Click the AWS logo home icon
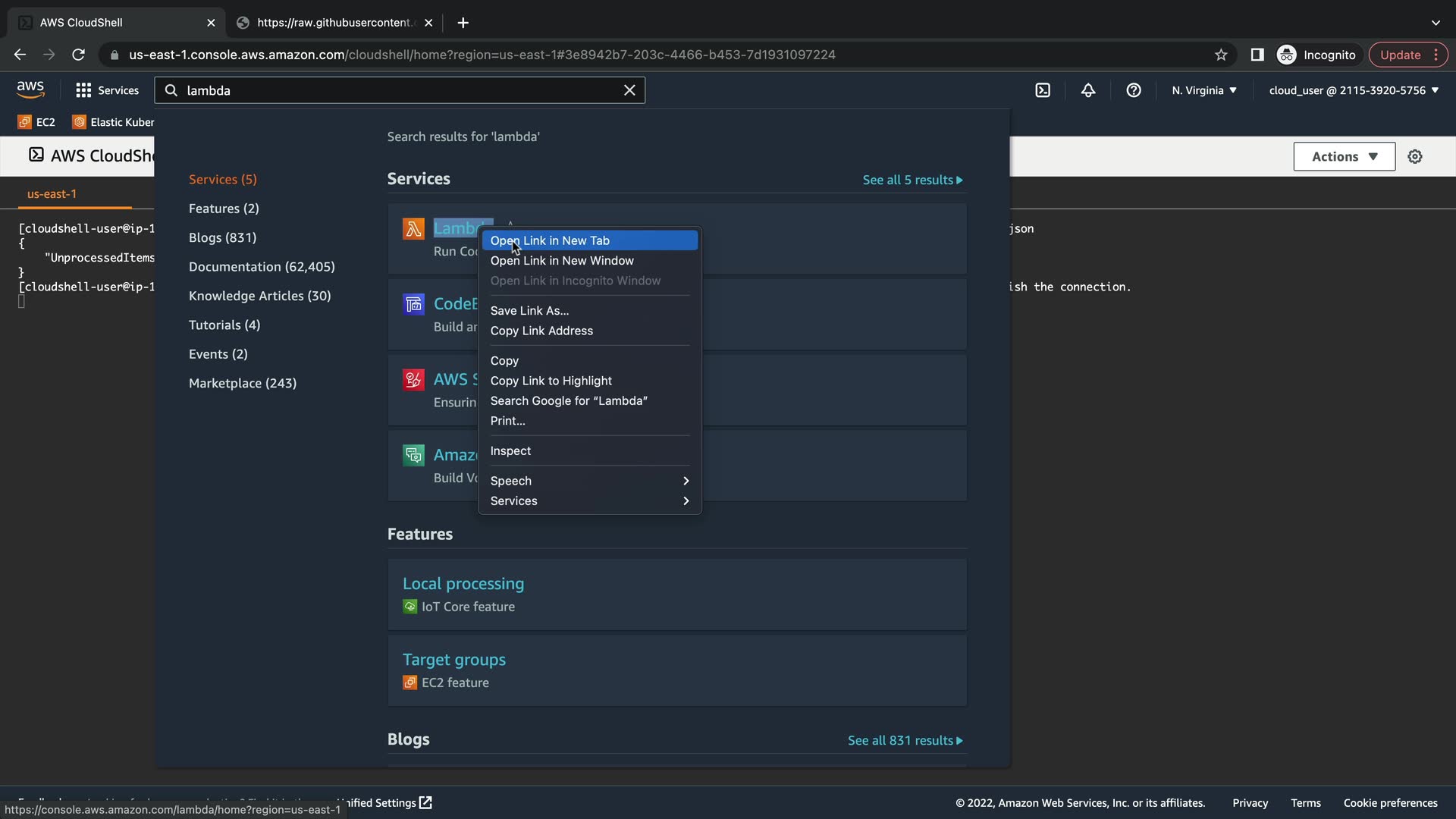1456x819 pixels. 30,89
